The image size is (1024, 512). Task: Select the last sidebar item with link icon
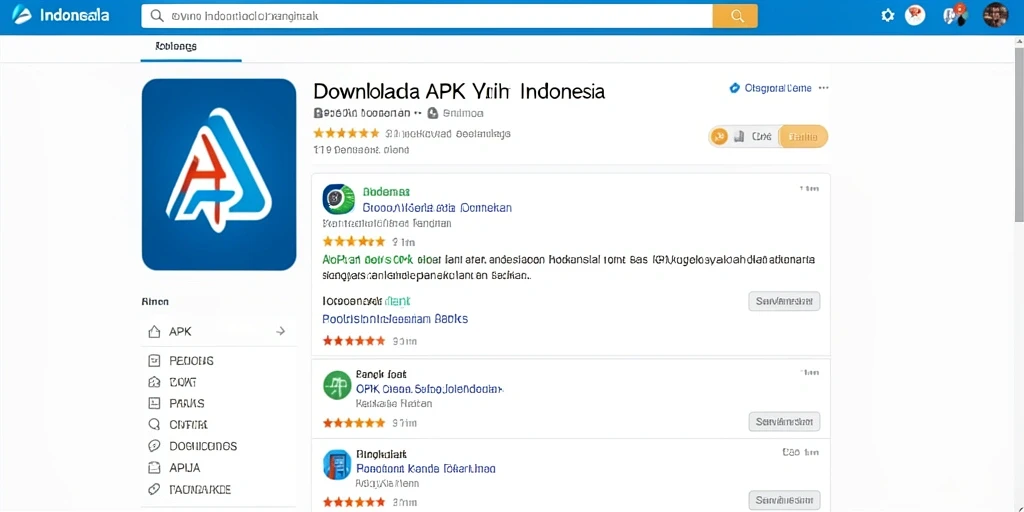pyautogui.click(x=190, y=489)
